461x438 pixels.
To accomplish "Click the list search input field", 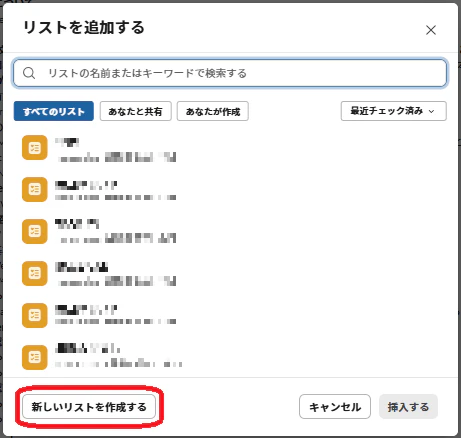I will [x=230, y=73].
